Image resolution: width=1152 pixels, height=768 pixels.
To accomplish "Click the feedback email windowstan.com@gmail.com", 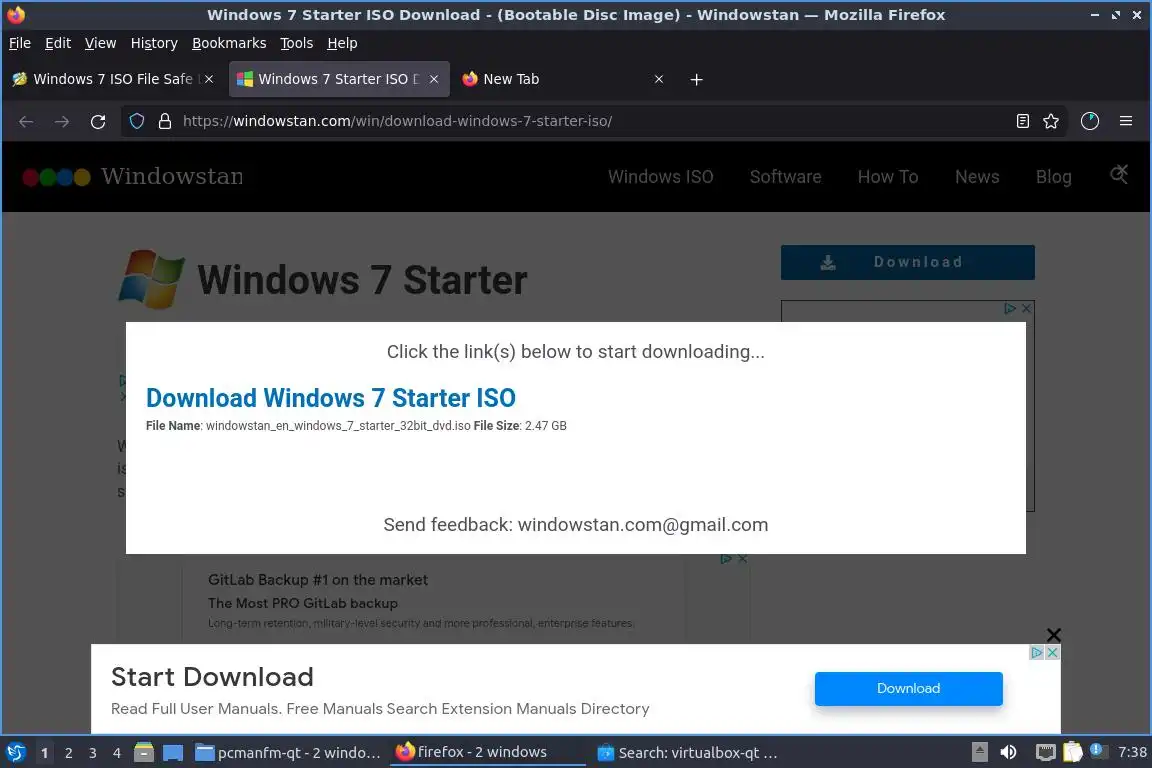I will coord(643,525).
